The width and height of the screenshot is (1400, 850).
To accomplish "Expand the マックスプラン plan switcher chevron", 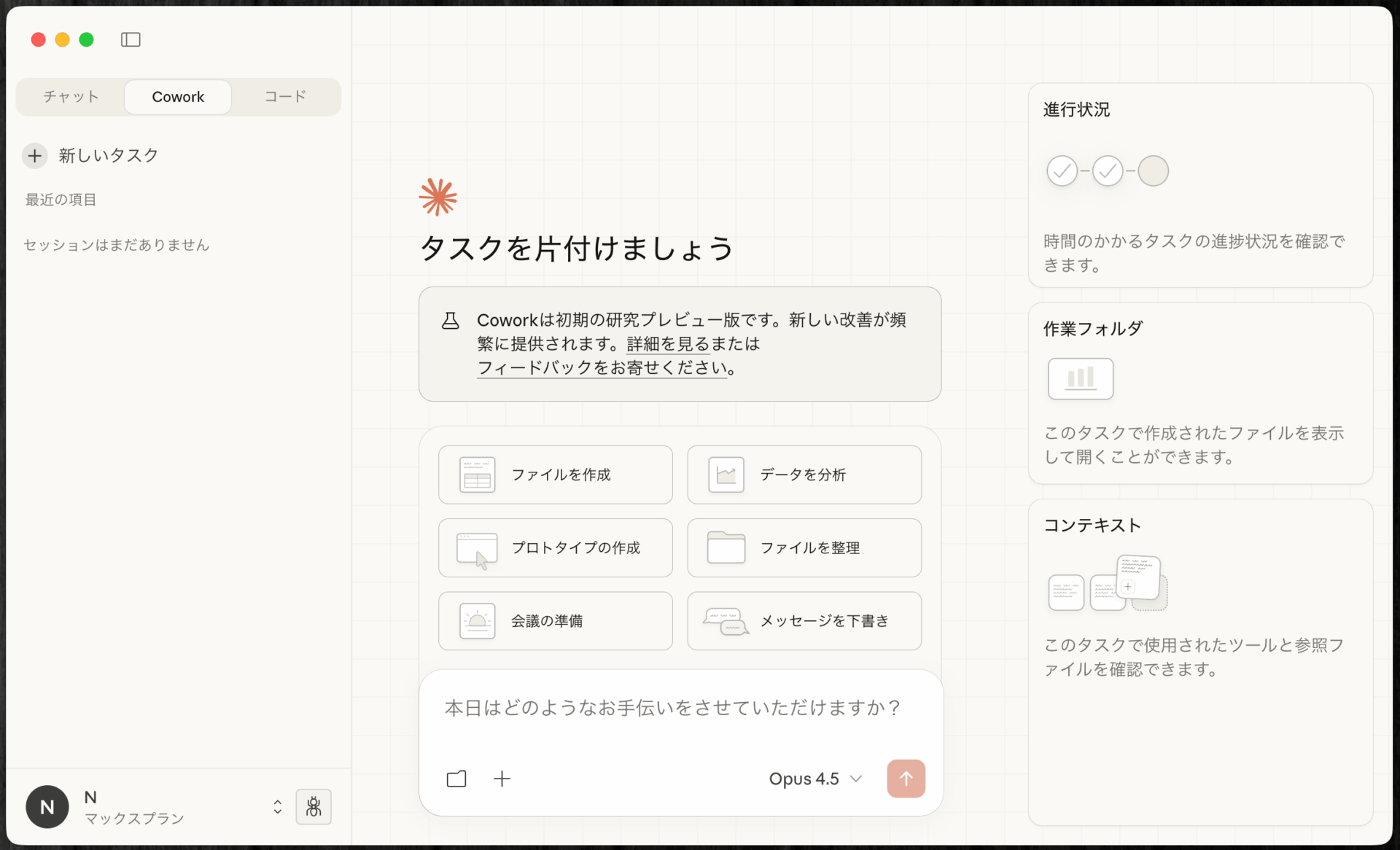I will pos(277,806).
